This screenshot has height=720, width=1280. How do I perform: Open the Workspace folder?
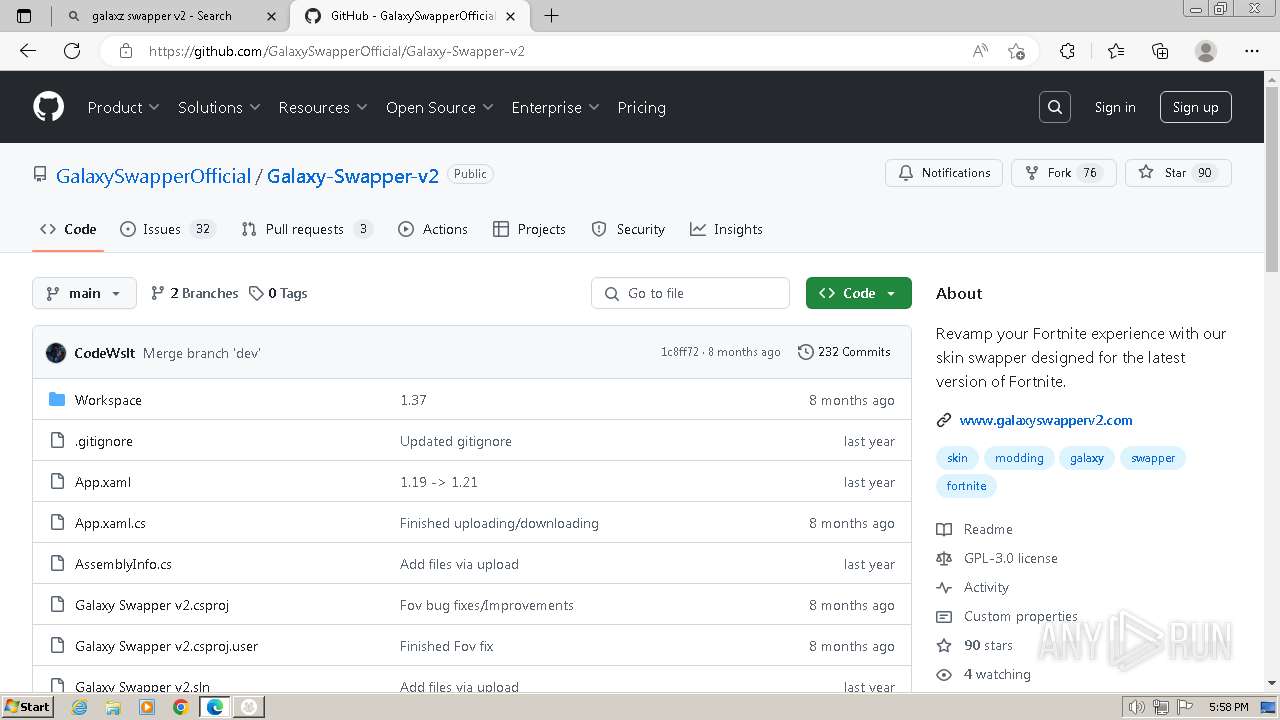pyautogui.click(x=108, y=400)
